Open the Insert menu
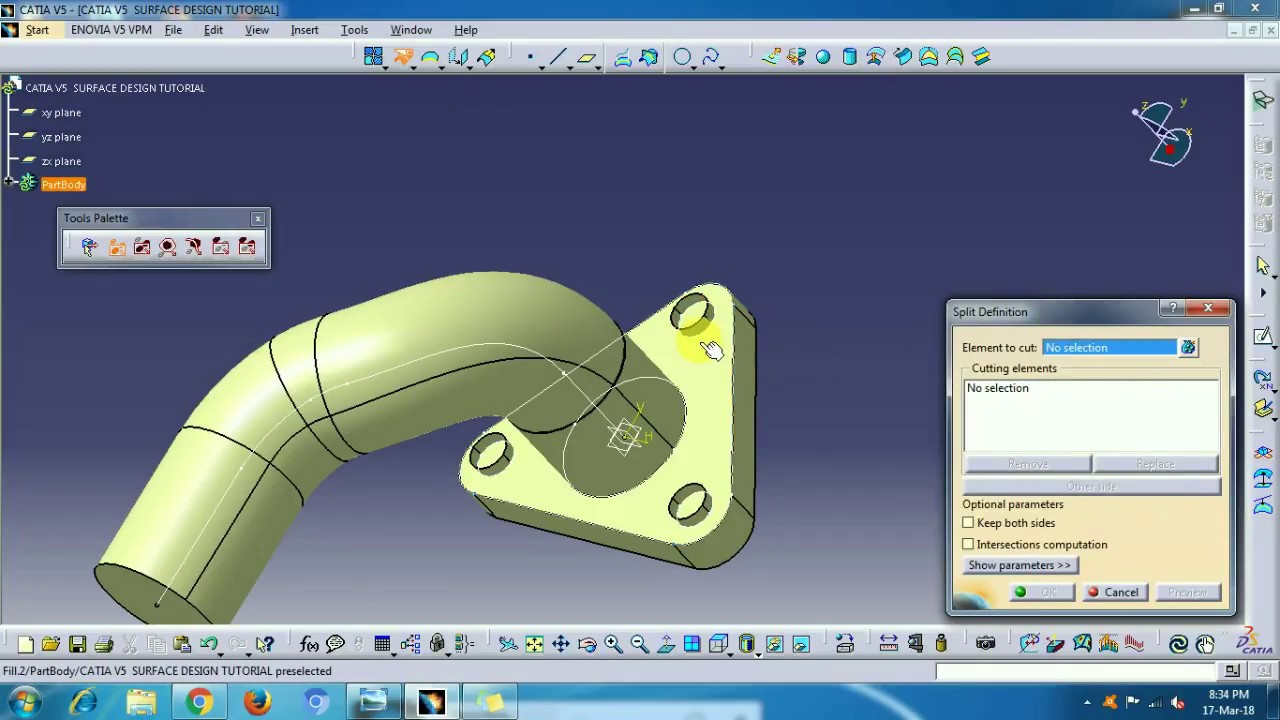This screenshot has width=1280, height=720. click(x=304, y=30)
